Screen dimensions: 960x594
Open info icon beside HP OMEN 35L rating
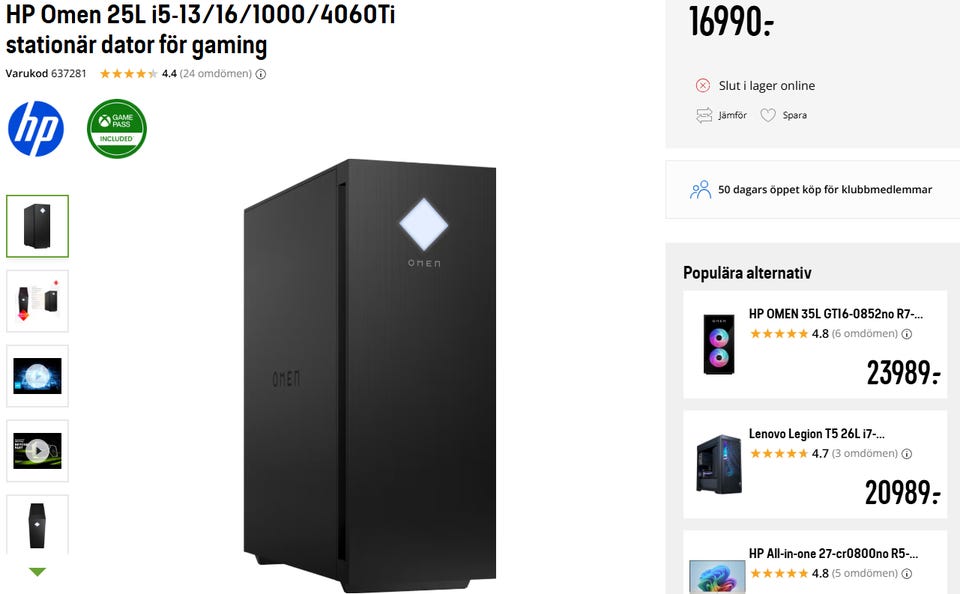click(x=907, y=334)
